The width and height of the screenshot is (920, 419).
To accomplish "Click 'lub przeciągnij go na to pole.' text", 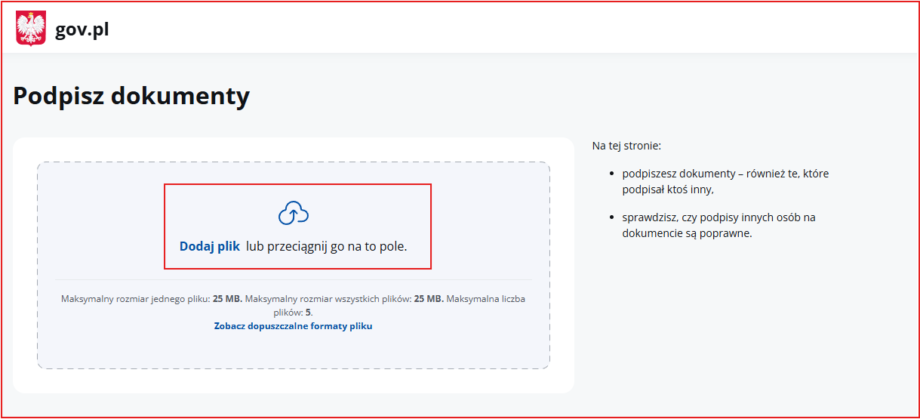I will (x=327, y=247).
